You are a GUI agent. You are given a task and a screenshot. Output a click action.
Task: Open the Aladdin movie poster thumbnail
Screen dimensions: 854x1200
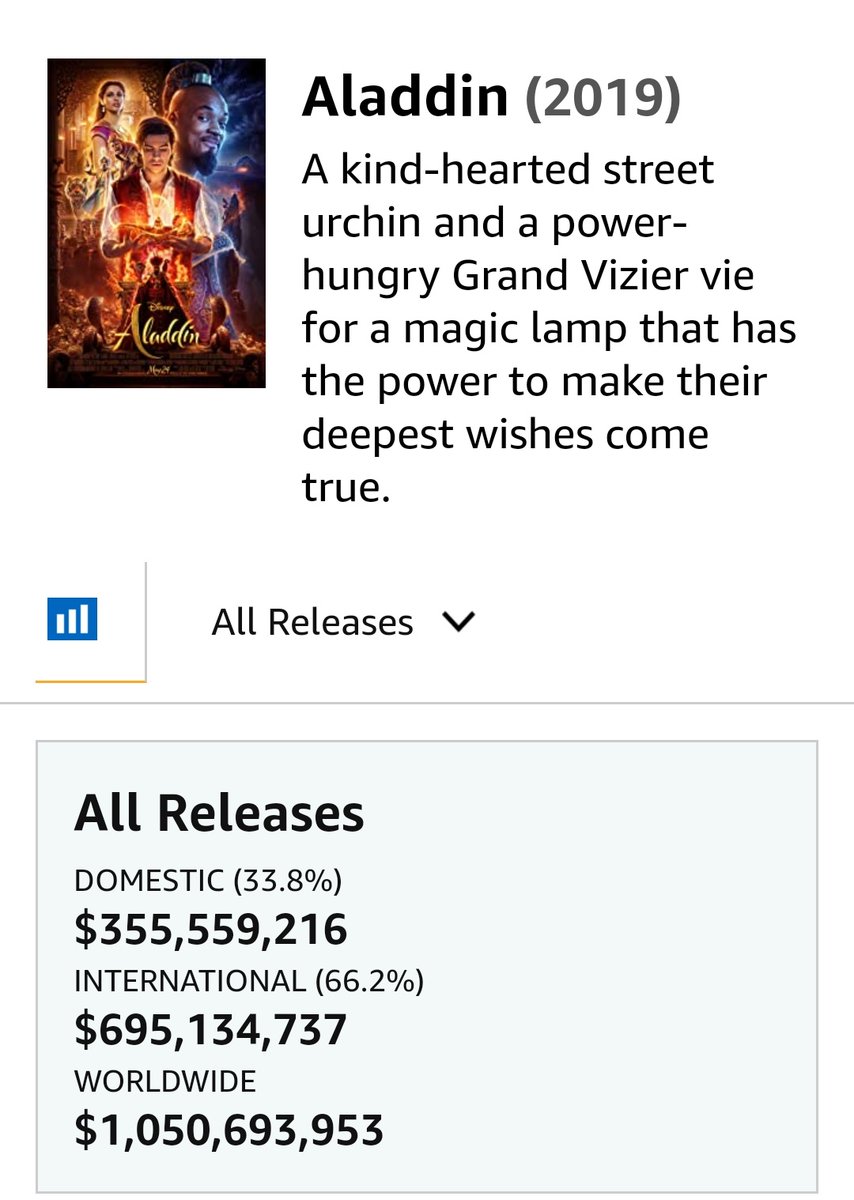156,223
